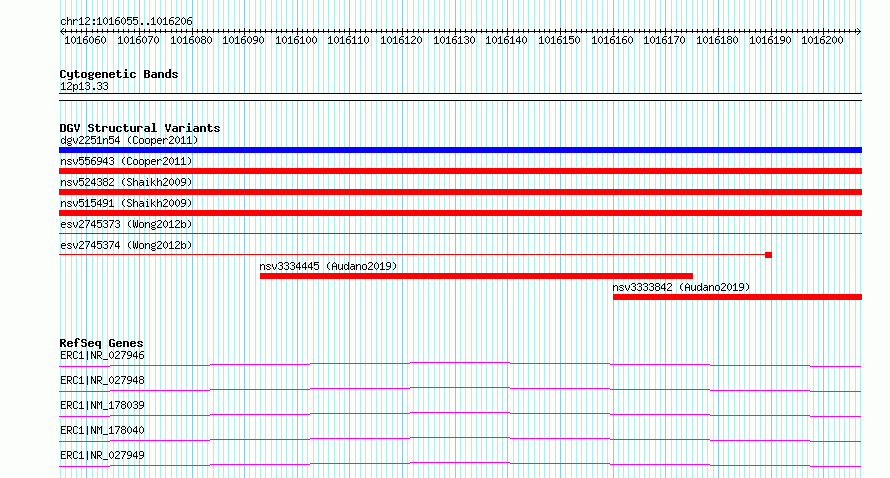890x478 pixels.
Task: Click ruler position 1016060
Action: pos(85,40)
